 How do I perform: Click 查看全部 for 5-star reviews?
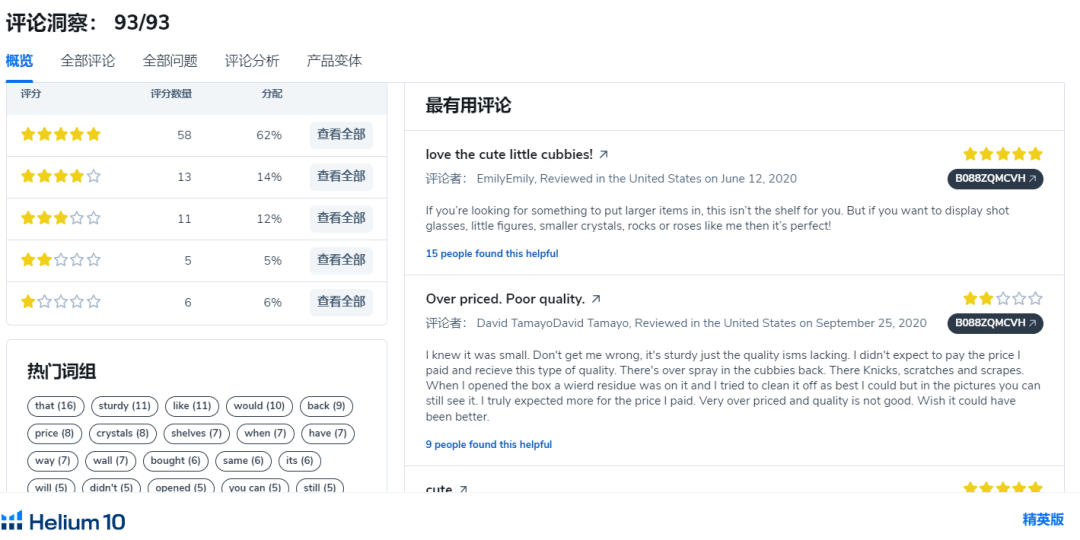tap(341, 135)
